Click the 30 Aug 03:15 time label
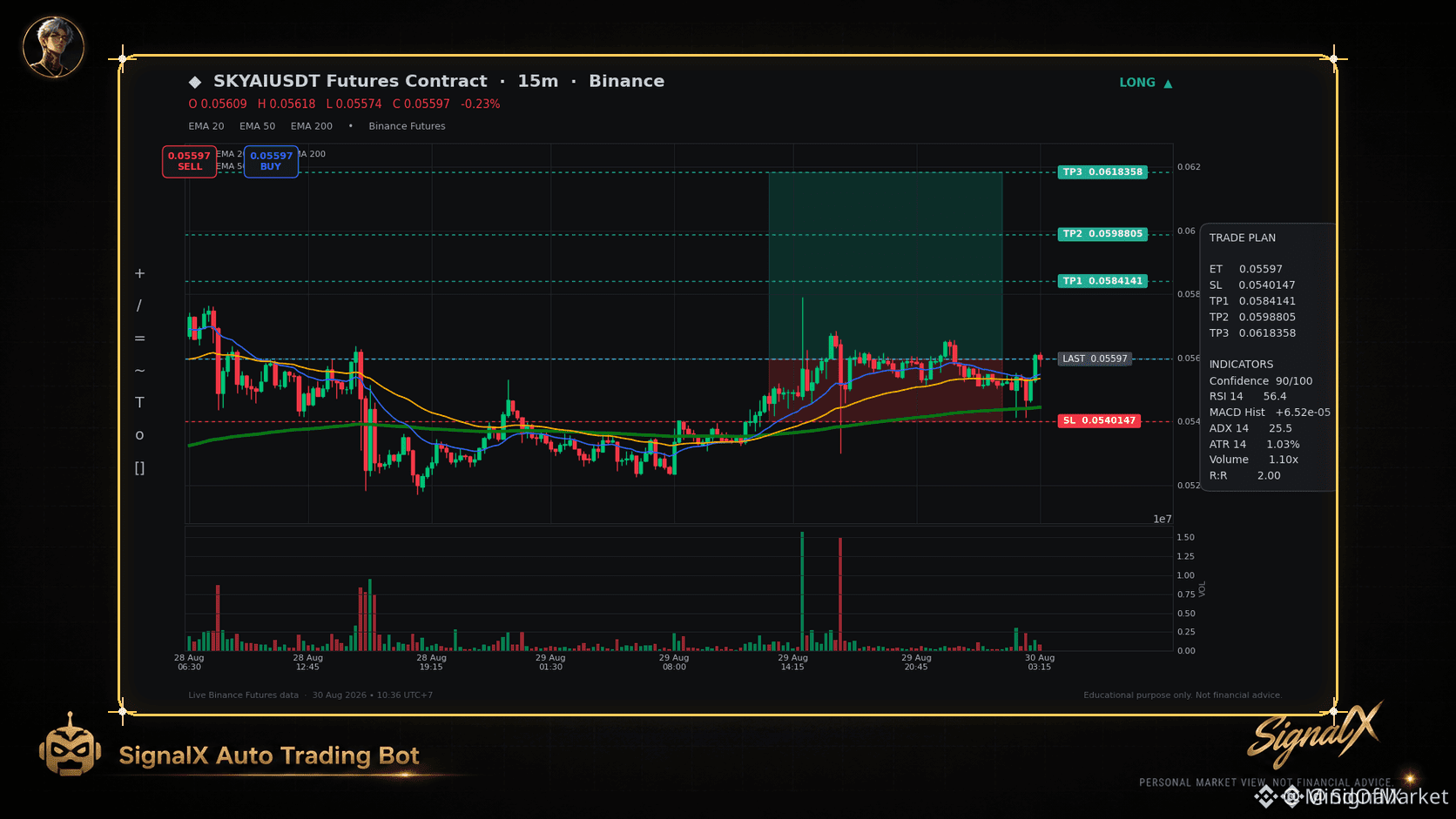The image size is (1456, 819). coord(1040,662)
